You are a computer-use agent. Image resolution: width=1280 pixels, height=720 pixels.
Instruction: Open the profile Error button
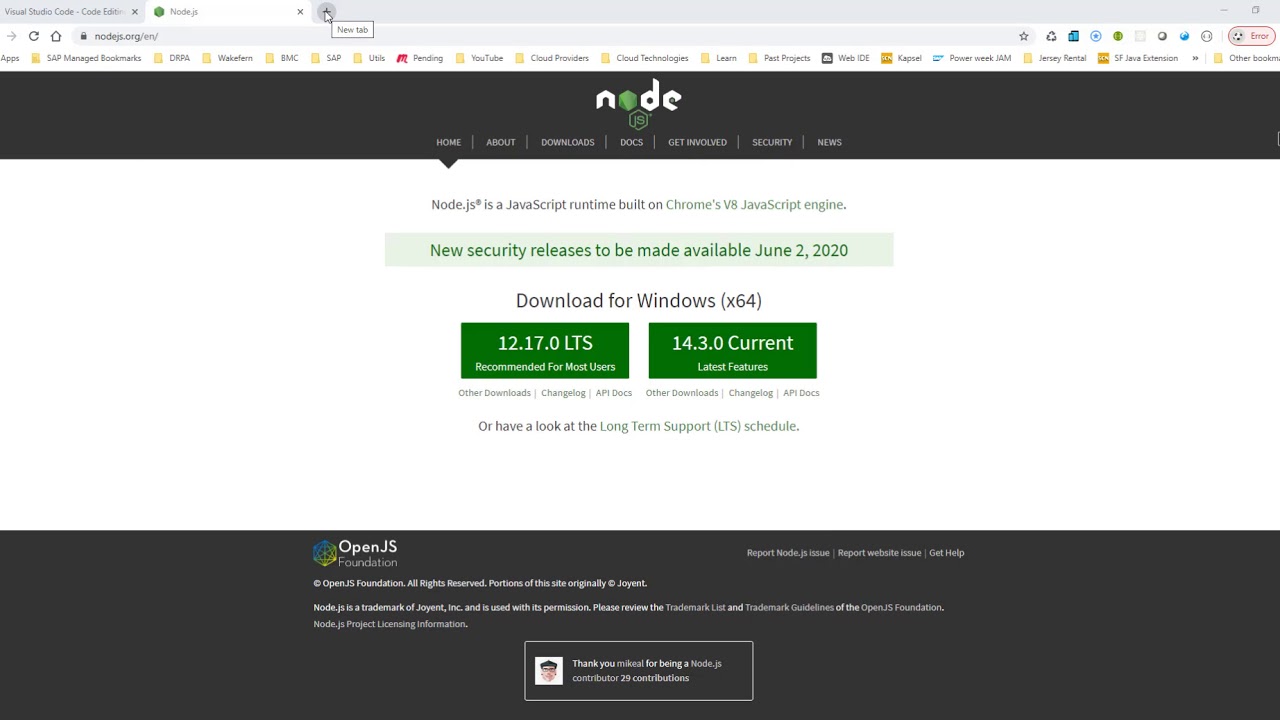[x=1251, y=36]
